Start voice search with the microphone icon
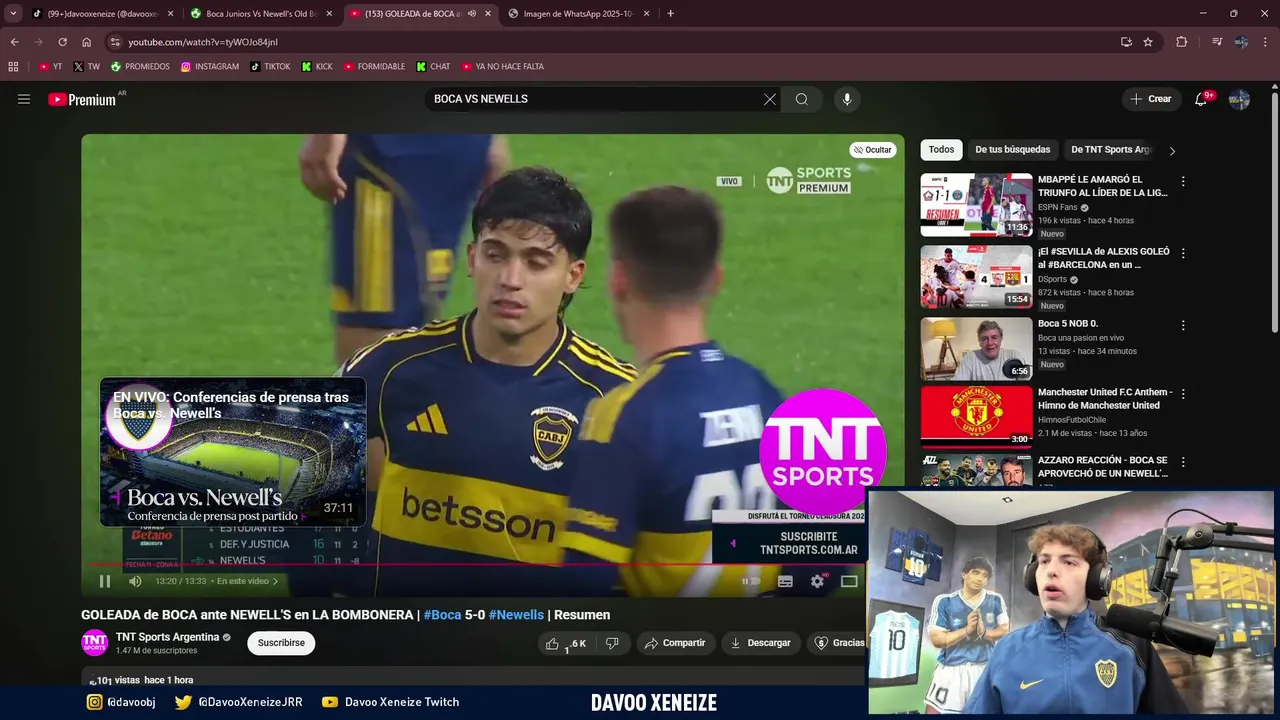 click(847, 99)
